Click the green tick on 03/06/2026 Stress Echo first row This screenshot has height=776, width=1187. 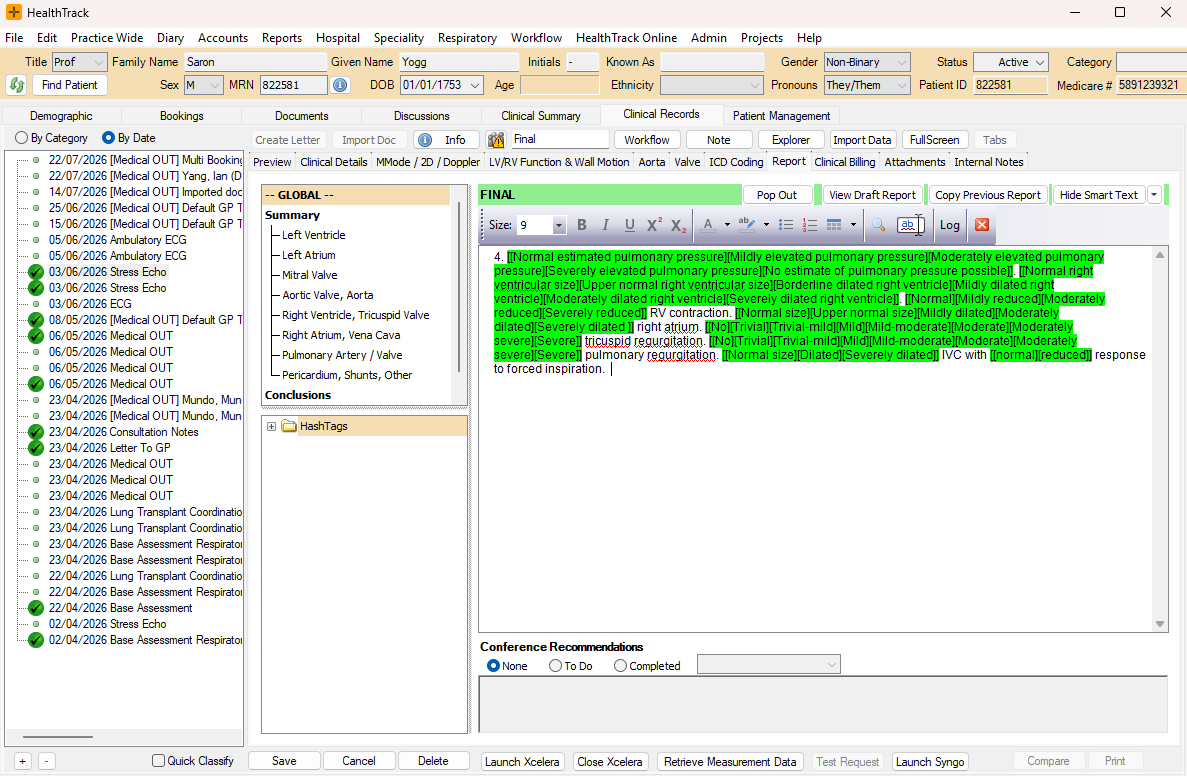[x=36, y=272]
